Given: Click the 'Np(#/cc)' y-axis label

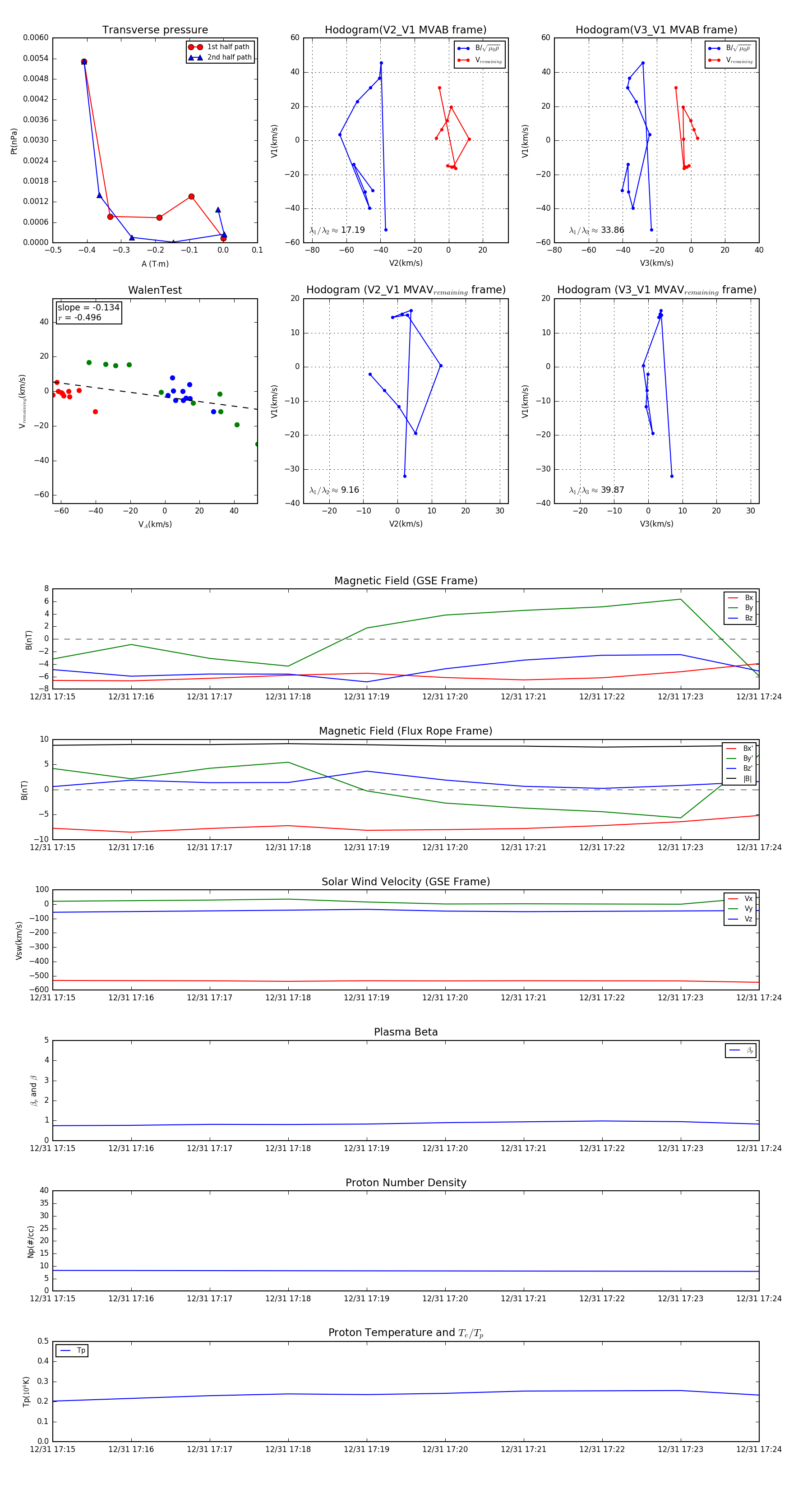Looking at the screenshot, I should point(31,1241).
